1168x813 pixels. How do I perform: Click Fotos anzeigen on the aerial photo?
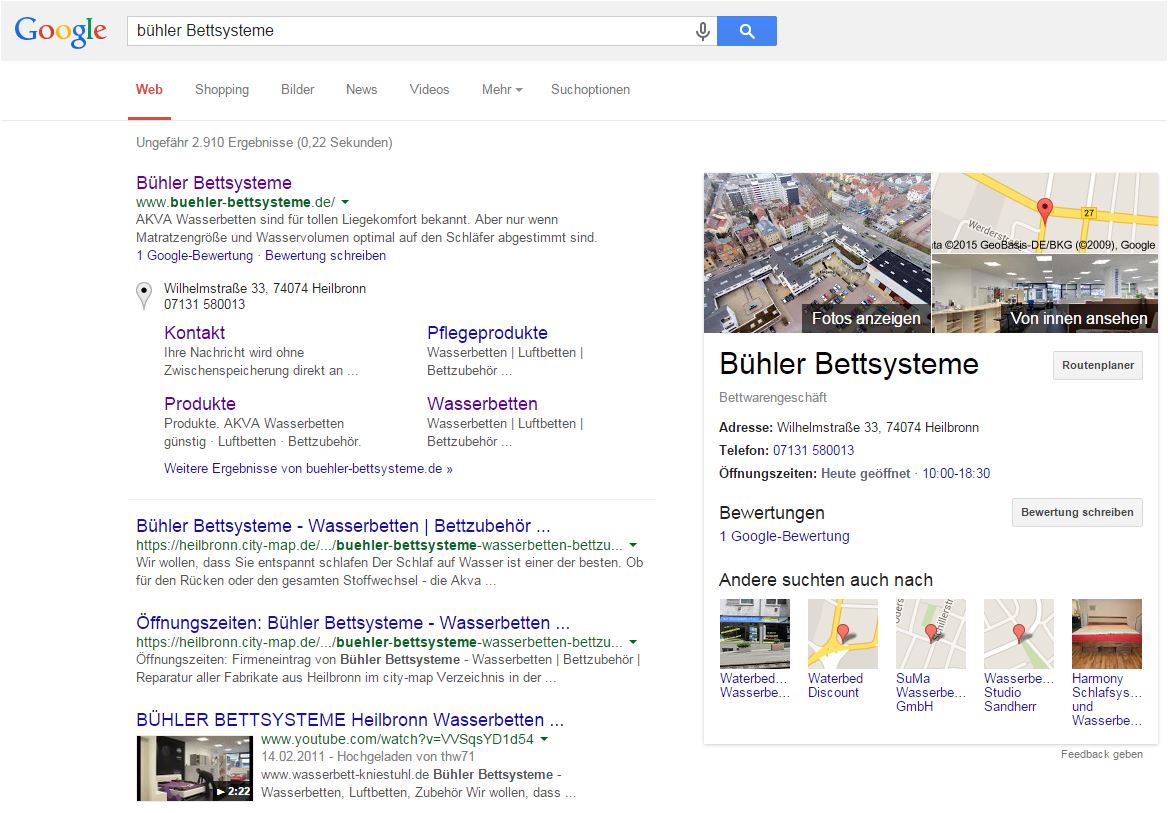tap(865, 318)
